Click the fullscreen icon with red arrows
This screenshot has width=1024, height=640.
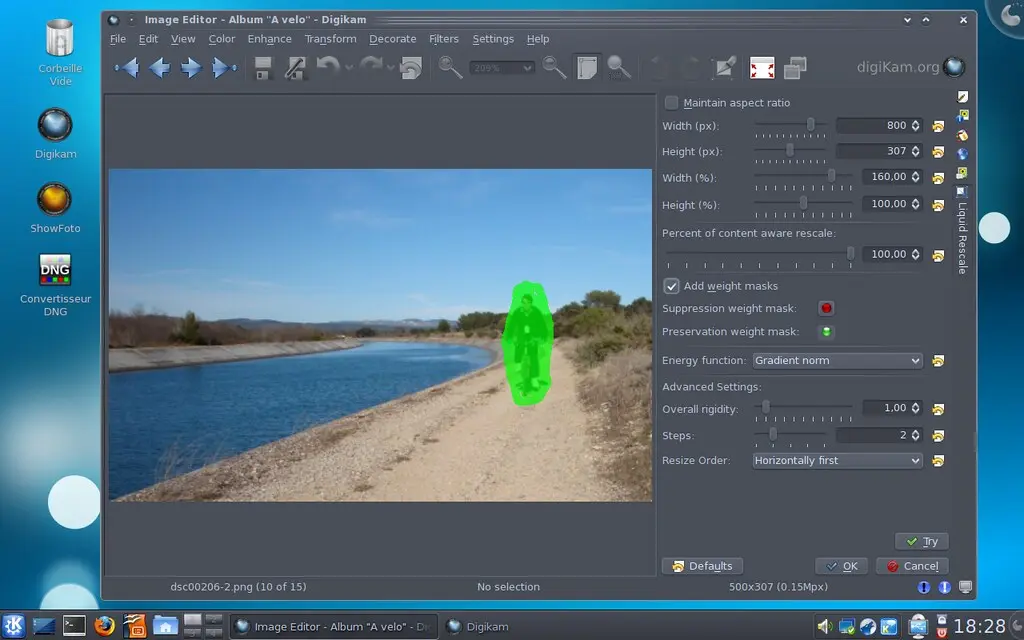[762, 68]
